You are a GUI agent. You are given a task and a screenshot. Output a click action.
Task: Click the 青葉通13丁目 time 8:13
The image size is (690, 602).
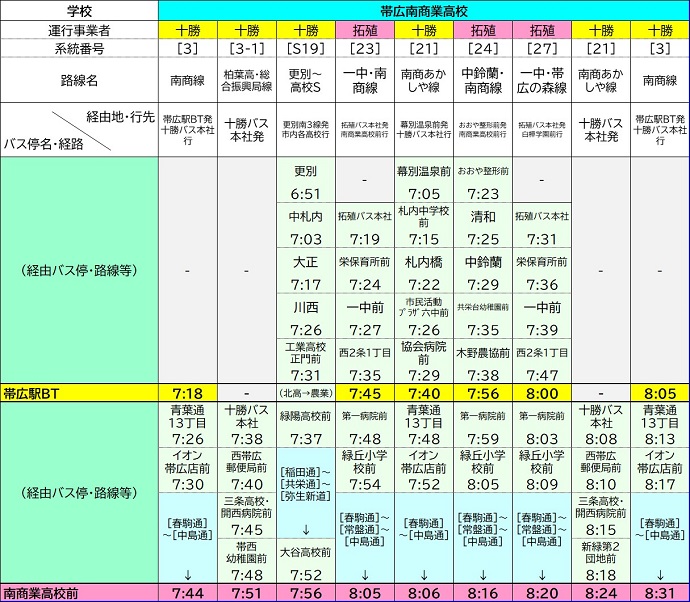coord(660,439)
